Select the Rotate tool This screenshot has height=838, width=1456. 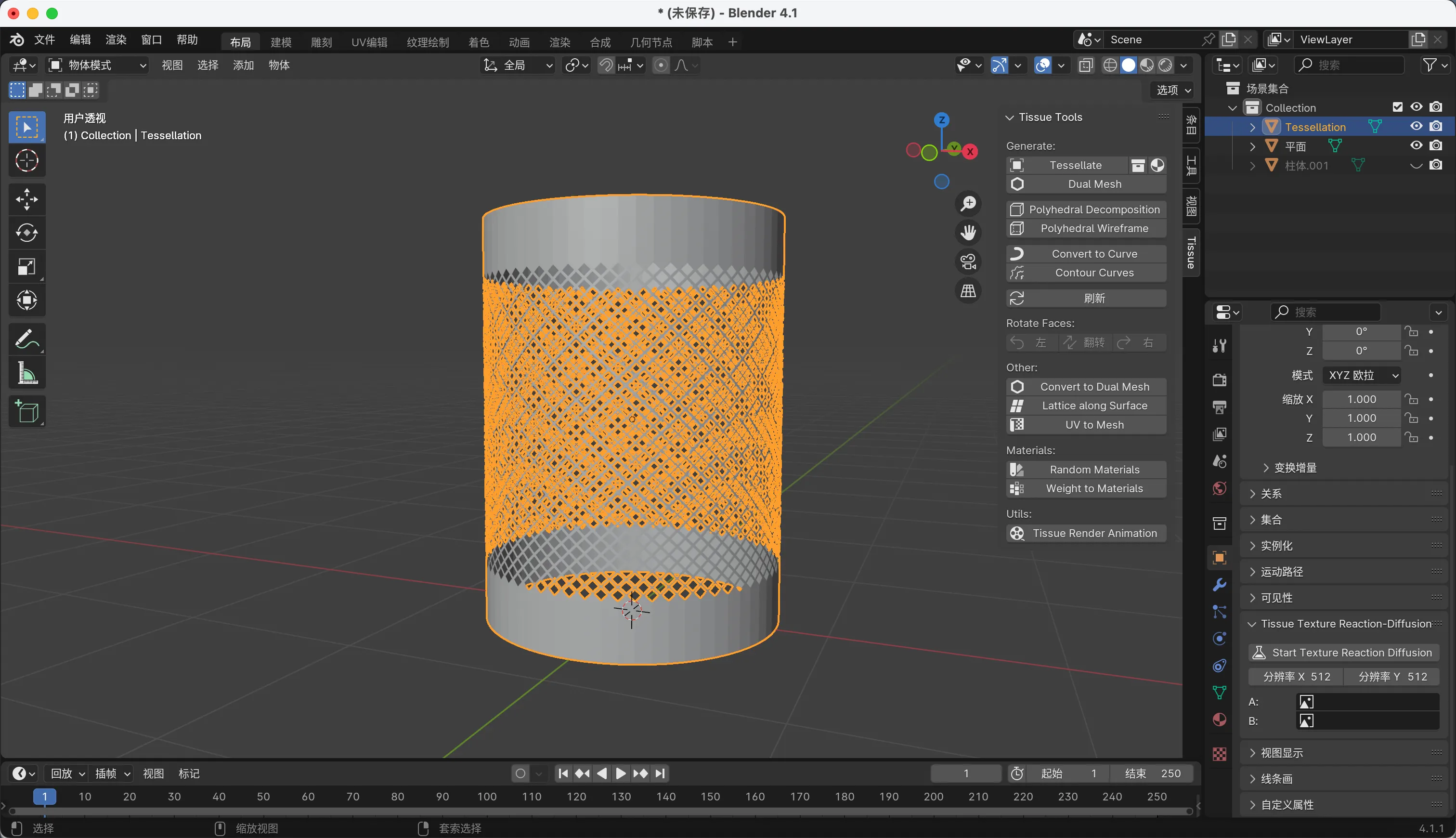pos(26,233)
